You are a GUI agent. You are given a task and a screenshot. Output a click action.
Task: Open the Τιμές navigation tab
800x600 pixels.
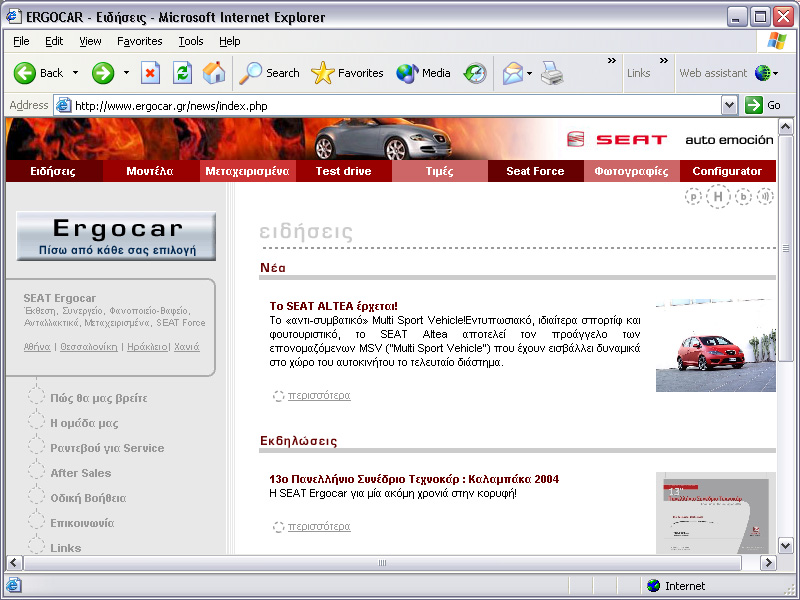440,171
